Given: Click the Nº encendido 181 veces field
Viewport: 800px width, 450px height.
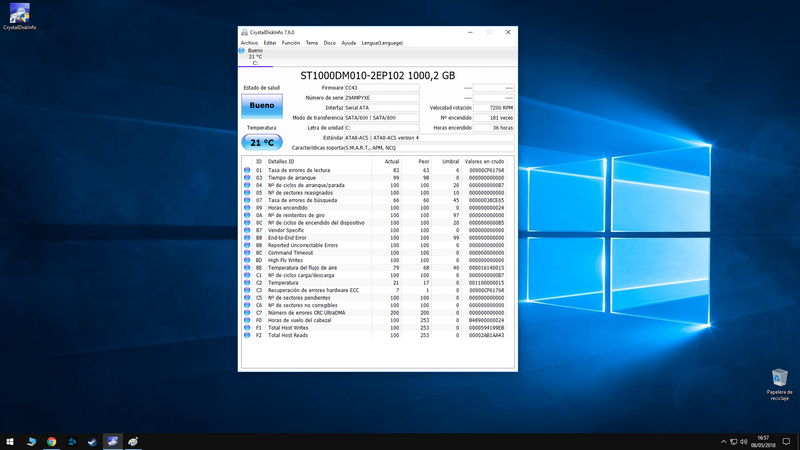Looking at the screenshot, I should tap(493, 118).
